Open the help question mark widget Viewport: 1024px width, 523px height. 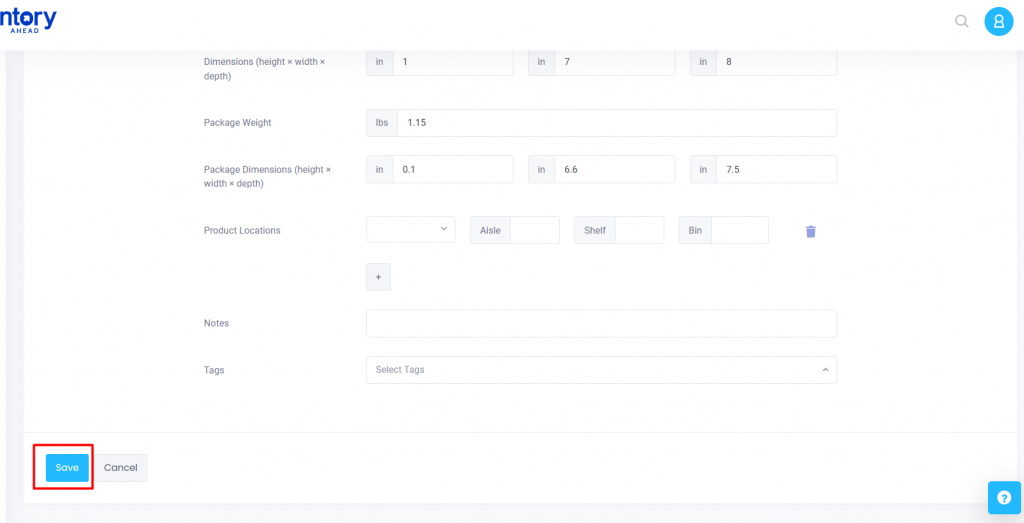coord(1004,497)
